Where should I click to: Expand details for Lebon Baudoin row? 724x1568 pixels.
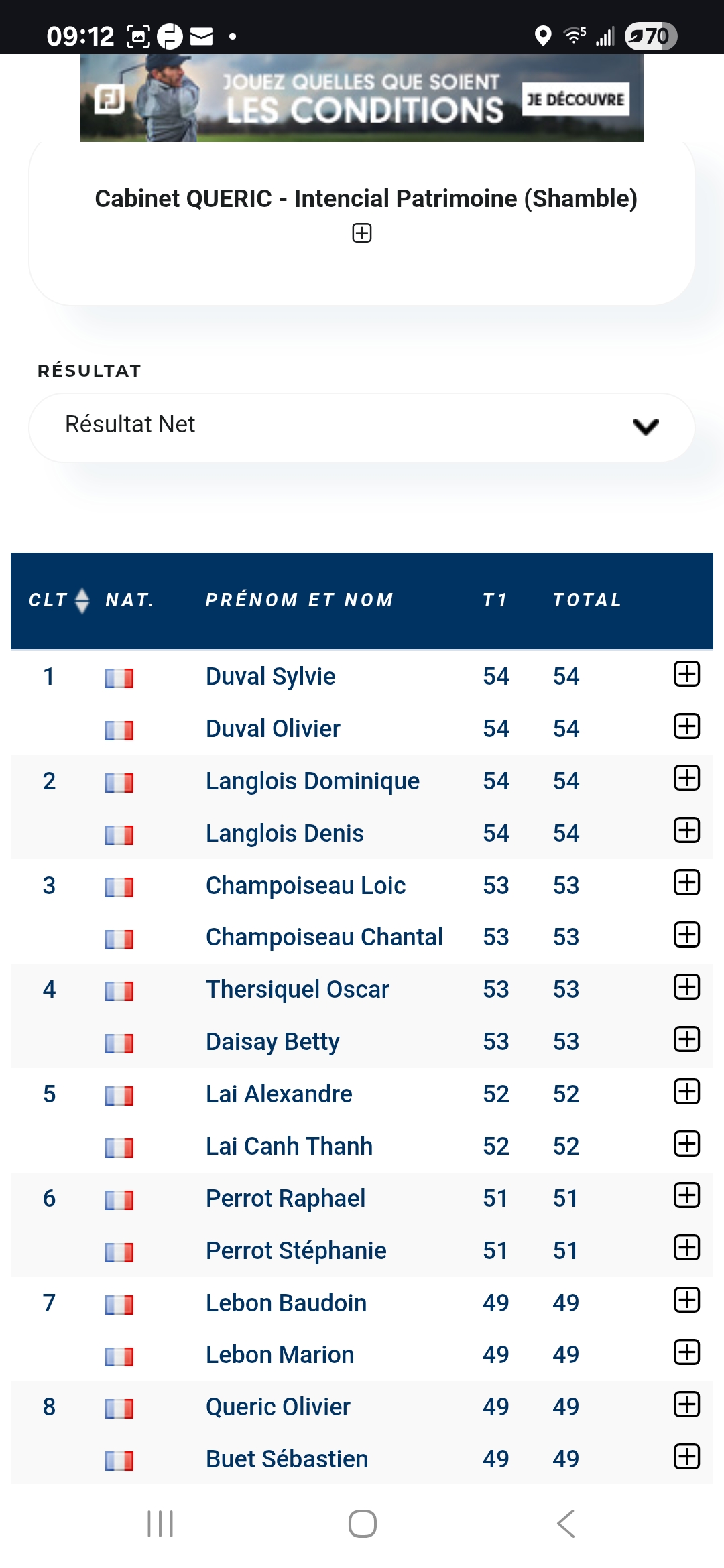click(x=686, y=1301)
